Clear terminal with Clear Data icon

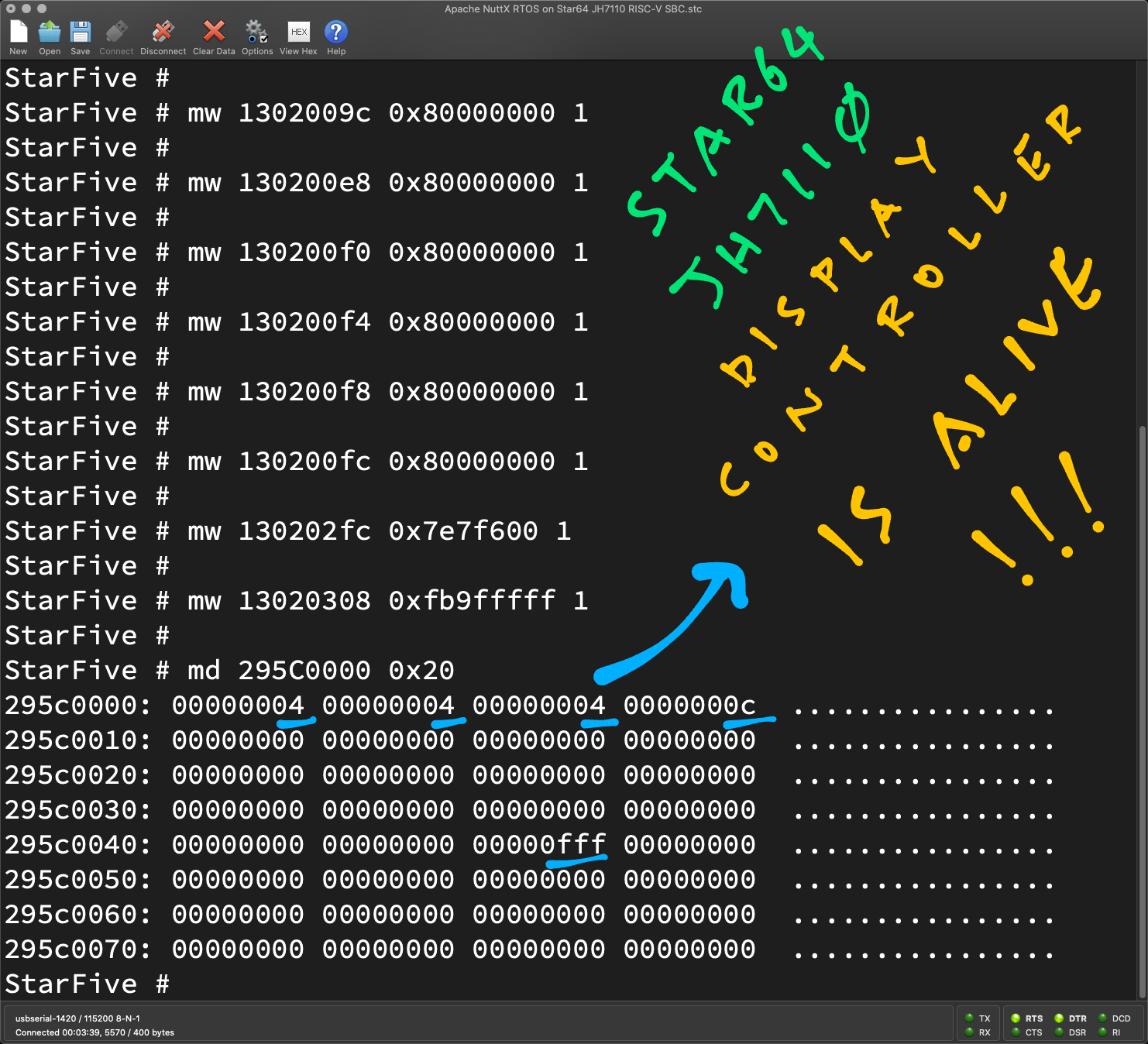pyautogui.click(x=214, y=32)
